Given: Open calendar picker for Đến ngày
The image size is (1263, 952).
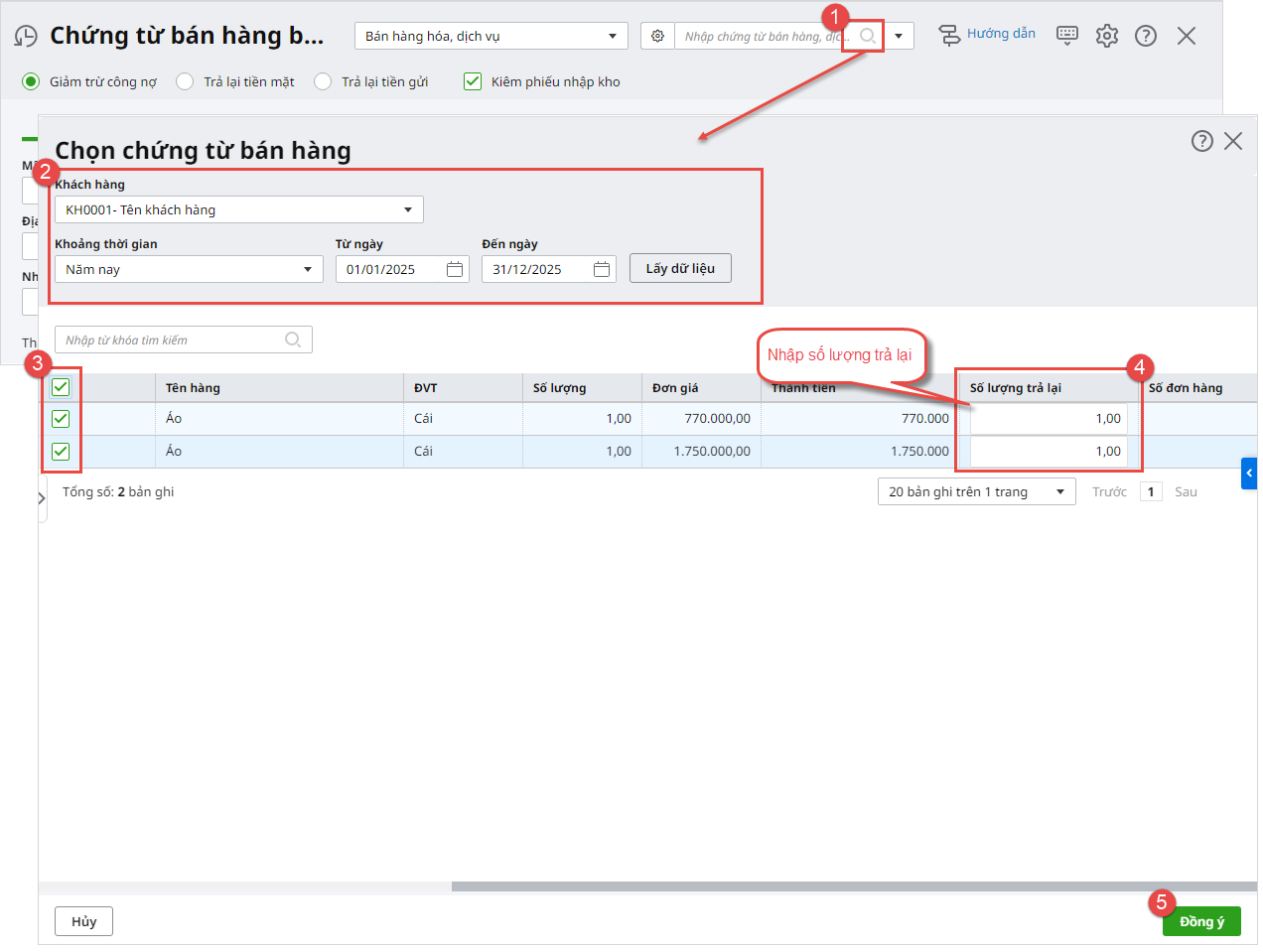Looking at the screenshot, I should pyautogui.click(x=602, y=269).
